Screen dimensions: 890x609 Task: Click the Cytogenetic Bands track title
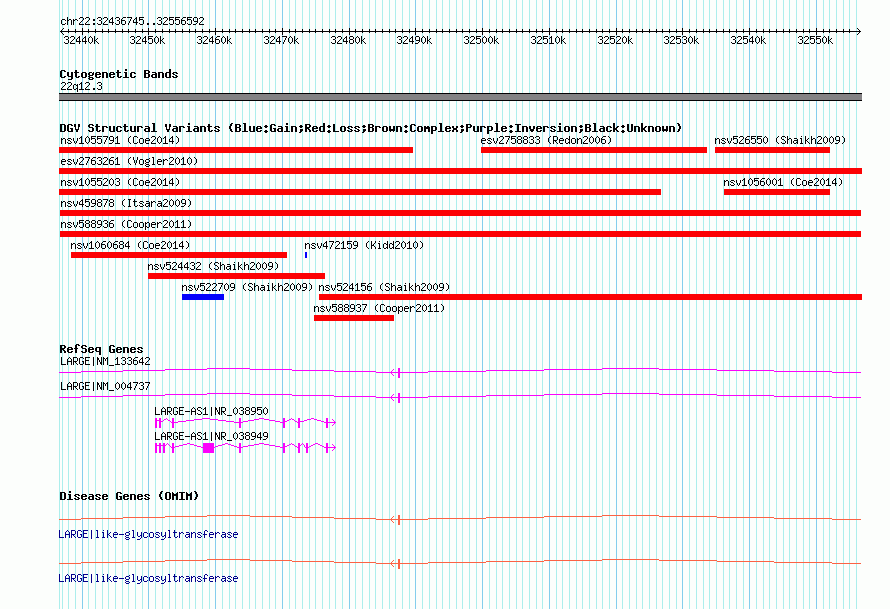tap(119, 74)
